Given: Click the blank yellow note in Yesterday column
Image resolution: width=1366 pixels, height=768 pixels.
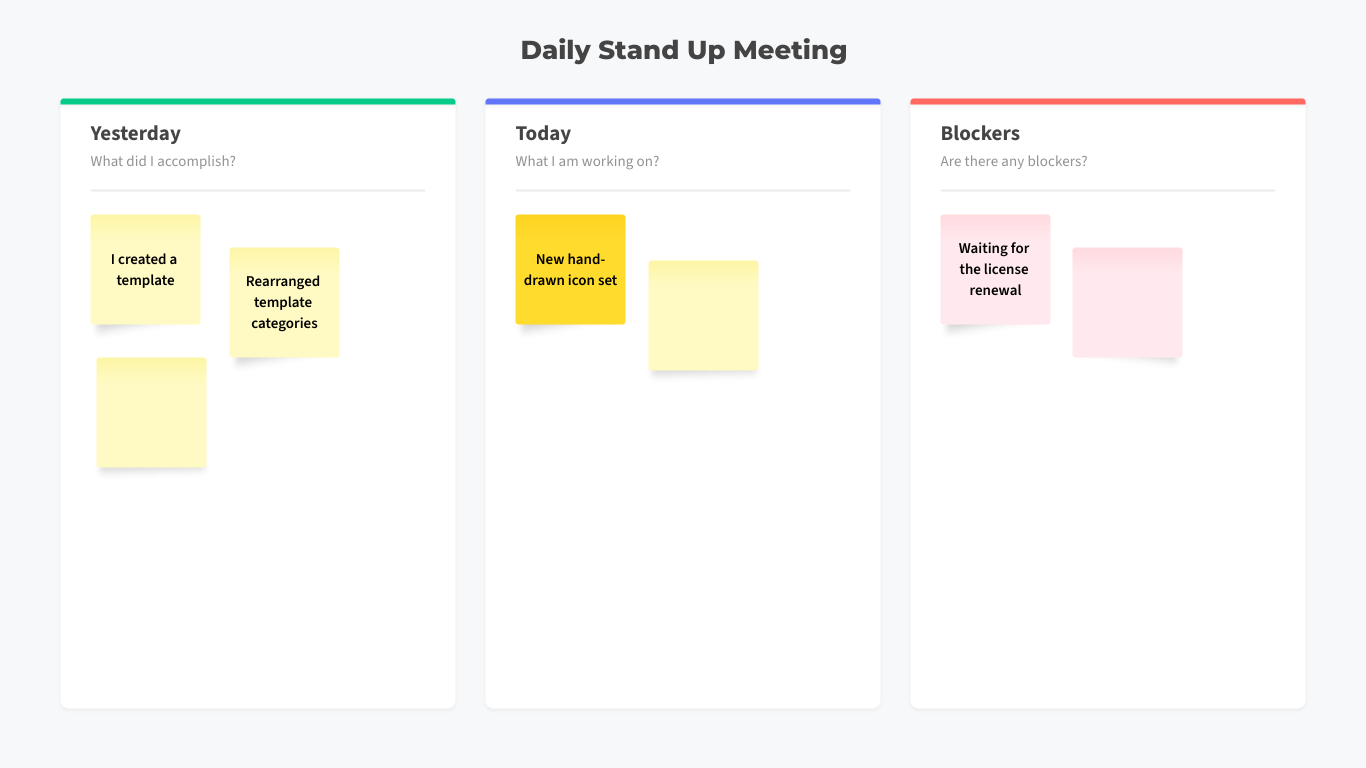Looking at the screenshot, I should (x=151, y=412).
